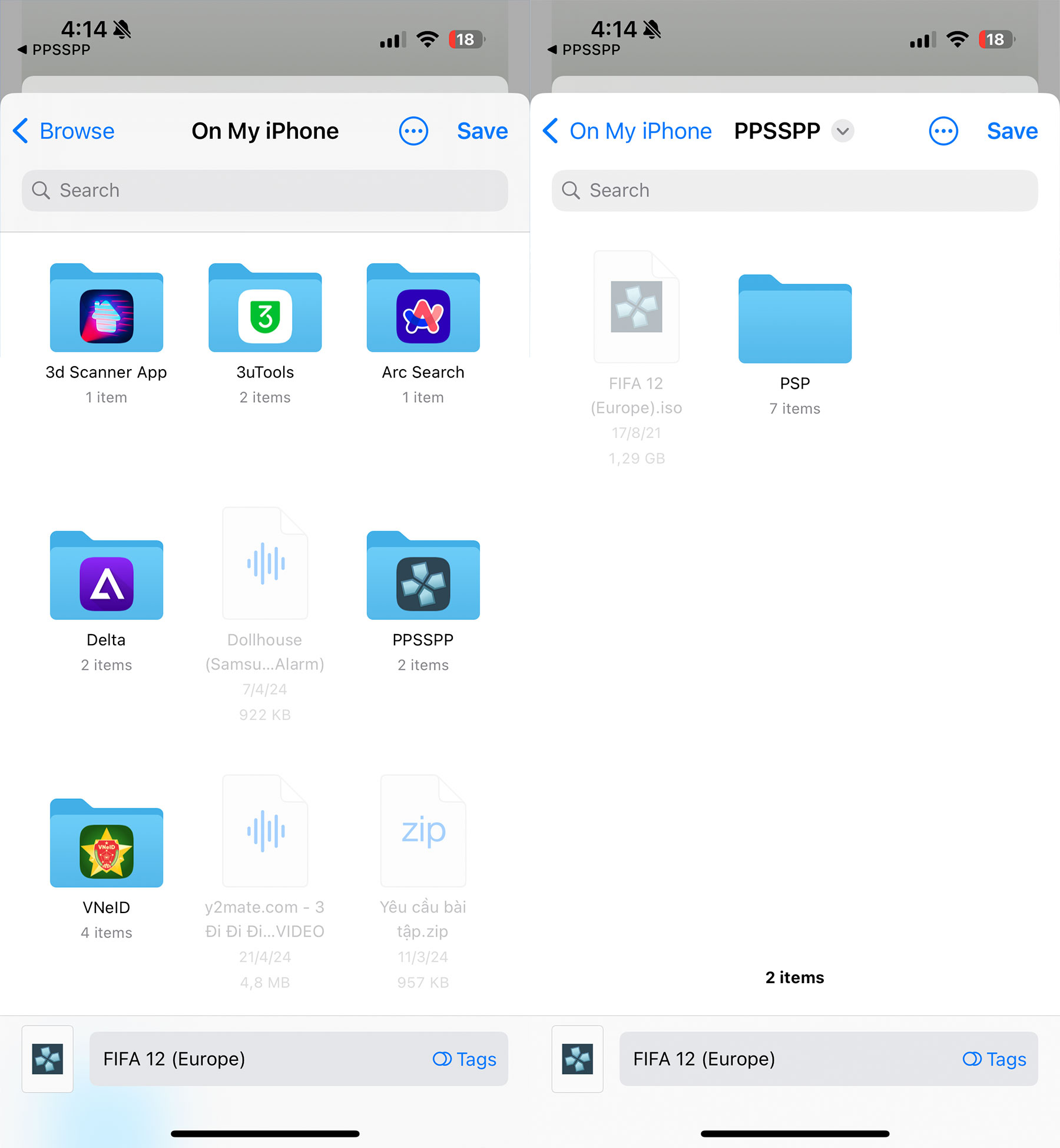Tap the file thumbnail in the right bottom bar
The height and width of the screenshot is (1148, 1060).
click(578, 1059)
